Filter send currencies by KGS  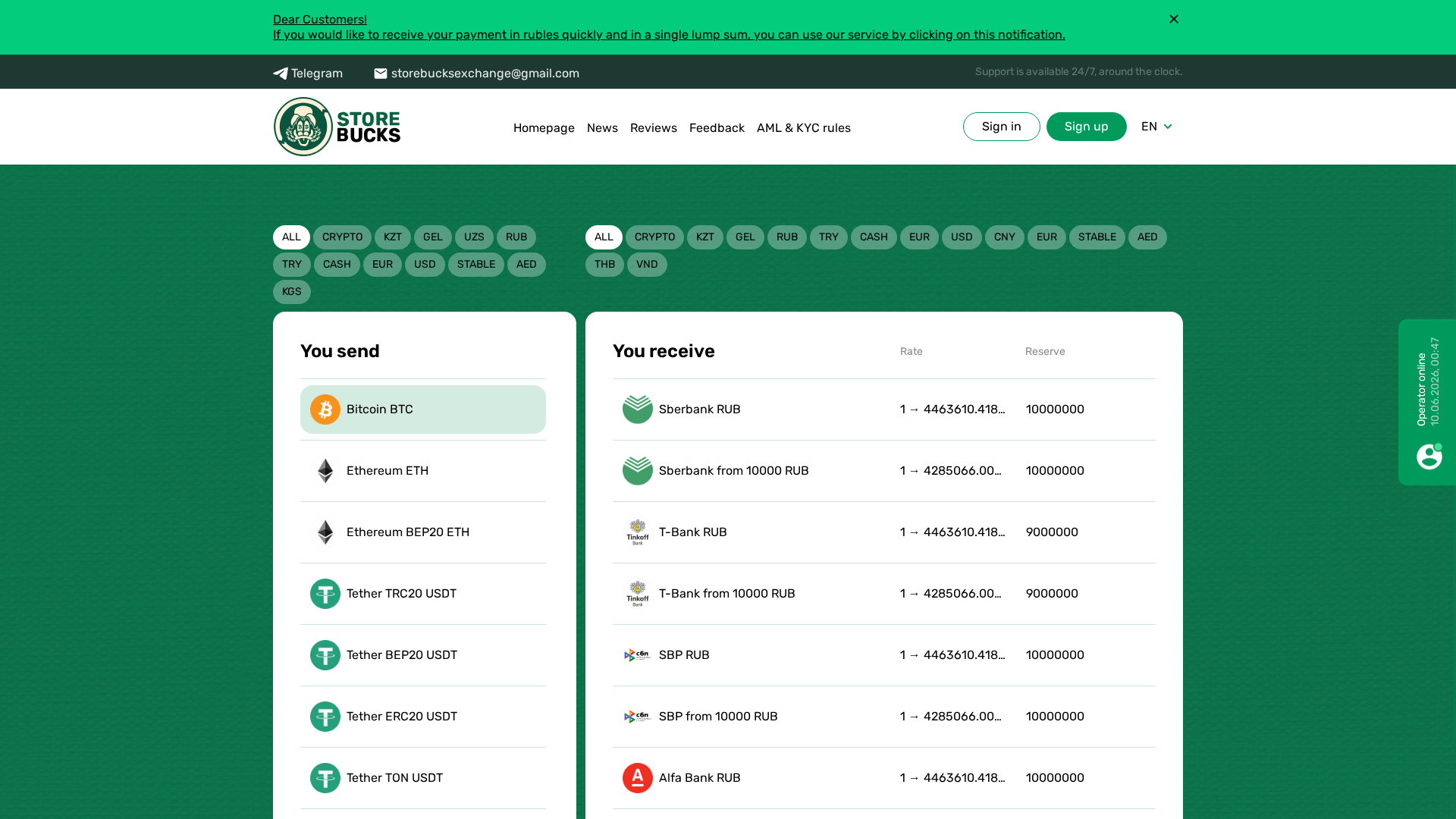(292, 292)
